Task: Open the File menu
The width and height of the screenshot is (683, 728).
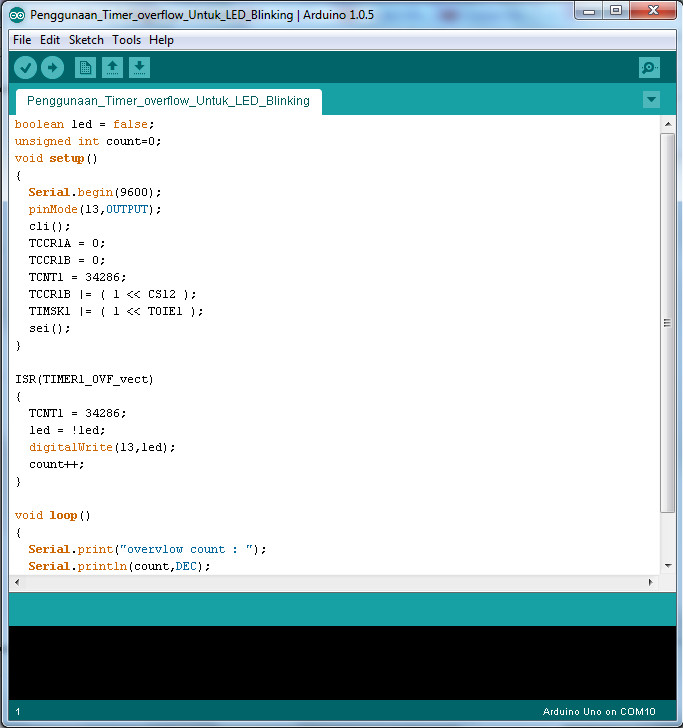Action: [x=22, y=40]
